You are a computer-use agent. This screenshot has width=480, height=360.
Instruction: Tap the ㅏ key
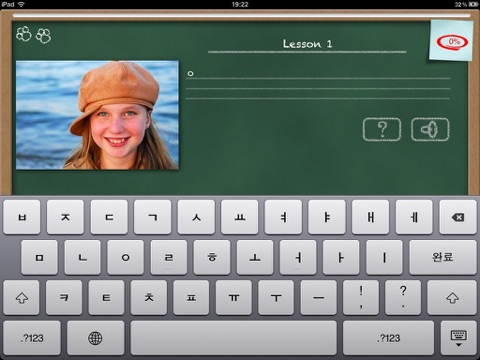click(x=341, y=257)
